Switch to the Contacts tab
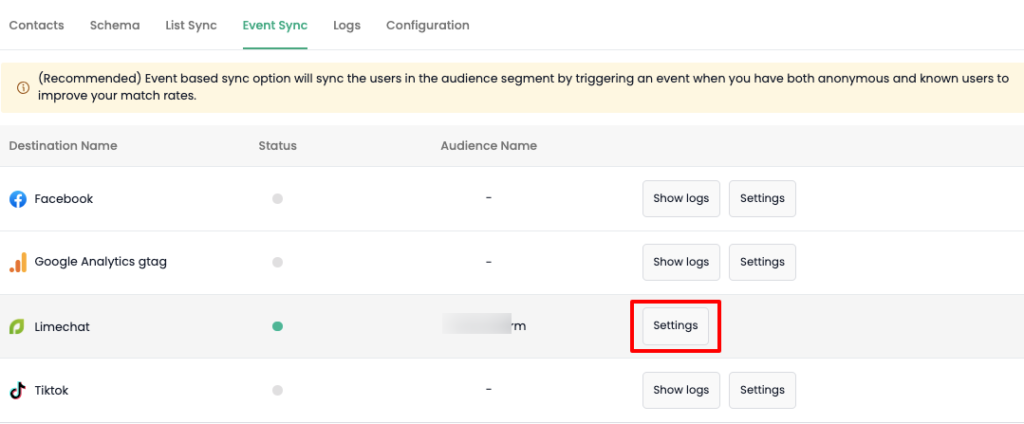Image resolution: width=1024 pixels, height=424 pixels. pyautogui.click(x=36, y=25)
